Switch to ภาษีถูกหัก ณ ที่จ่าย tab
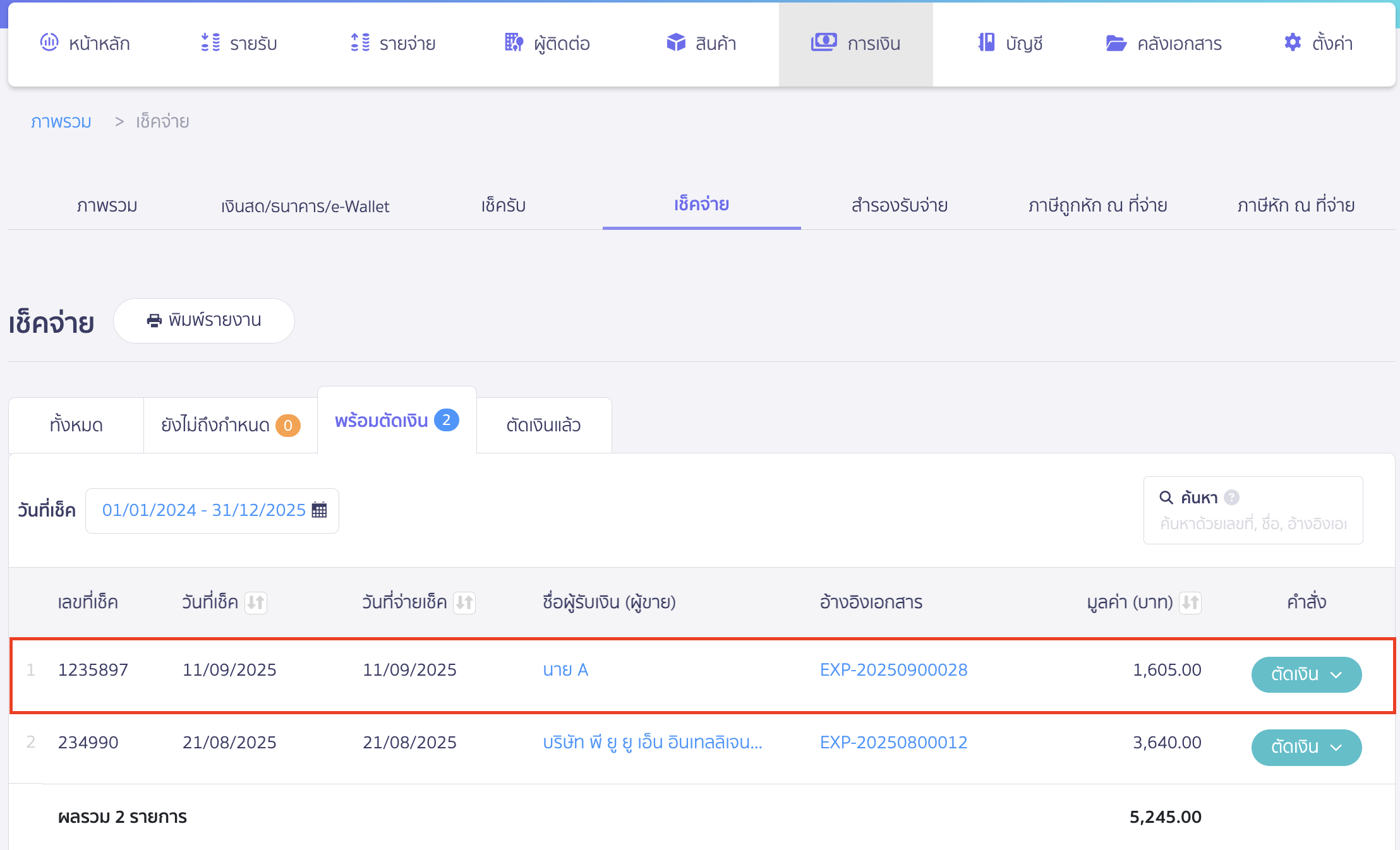This screenshot has width=1400, height=850. coord(1098,205)
